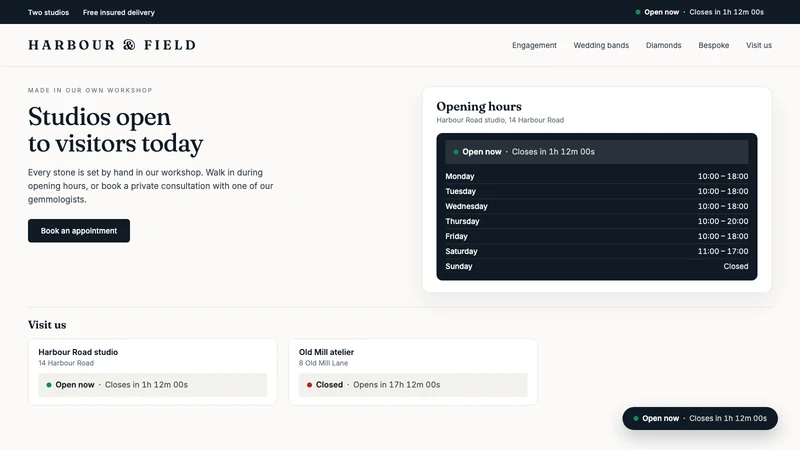Select the Saturday 11:00 – 17:00 row
The height and width of the screenshot is (450, 800).
[x=597, y=252]
